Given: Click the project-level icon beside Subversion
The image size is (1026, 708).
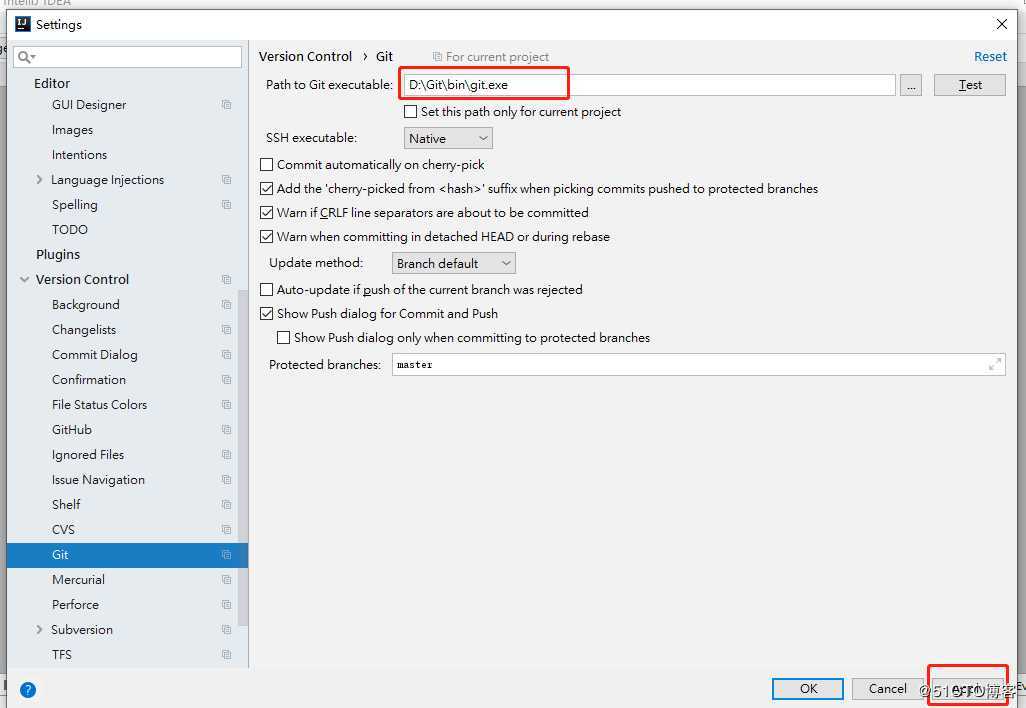Looking at the screenshot, I should pos(226,629).
